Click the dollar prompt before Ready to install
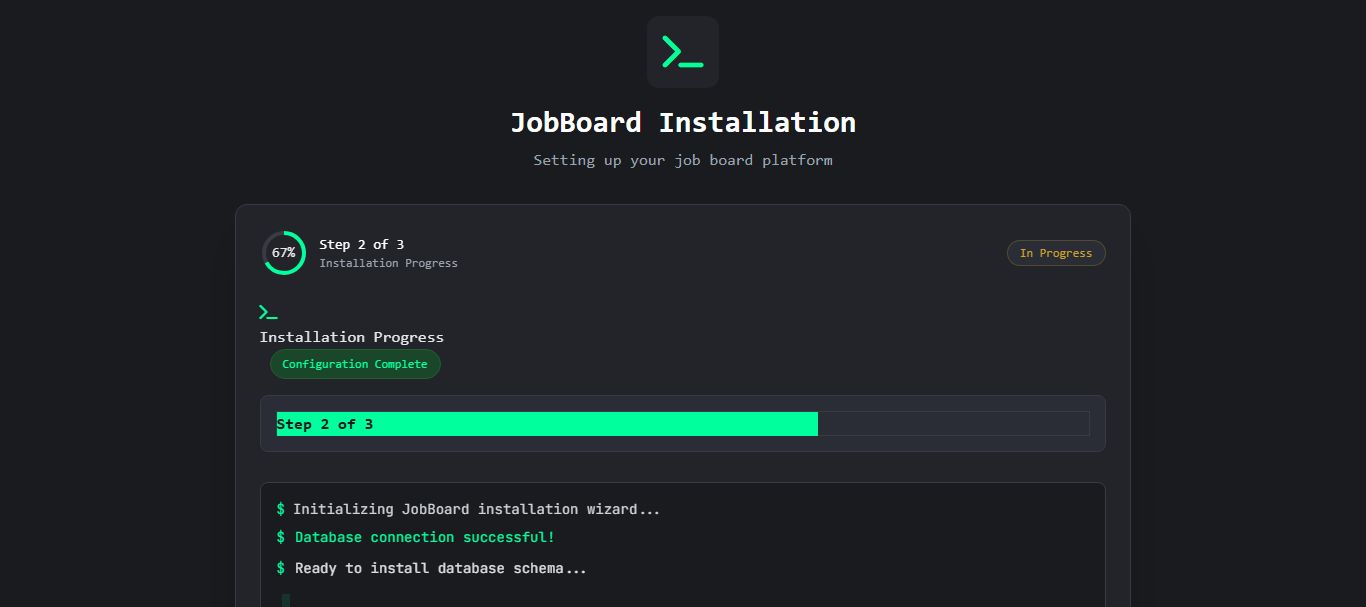1366x607 pixels. click(281, 569)
